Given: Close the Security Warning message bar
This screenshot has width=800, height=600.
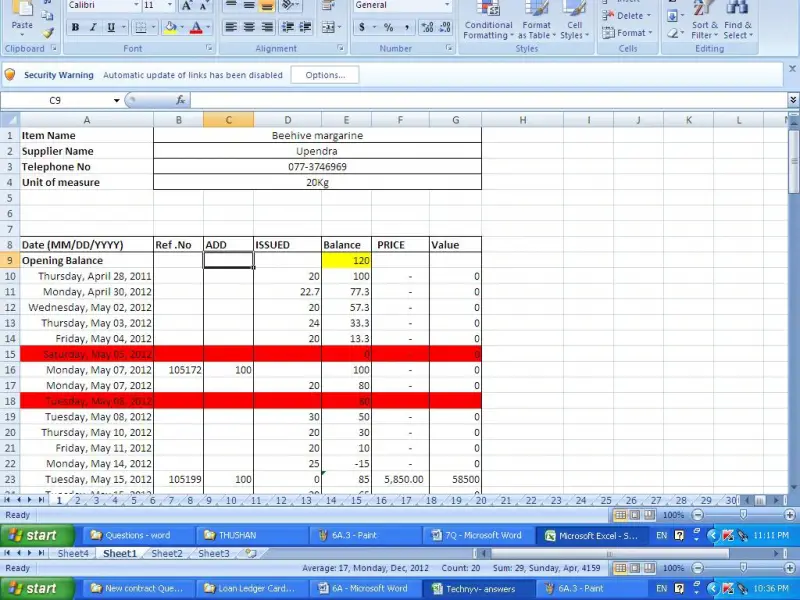Looking at the screenshot, I should click(x=792, y=68).
